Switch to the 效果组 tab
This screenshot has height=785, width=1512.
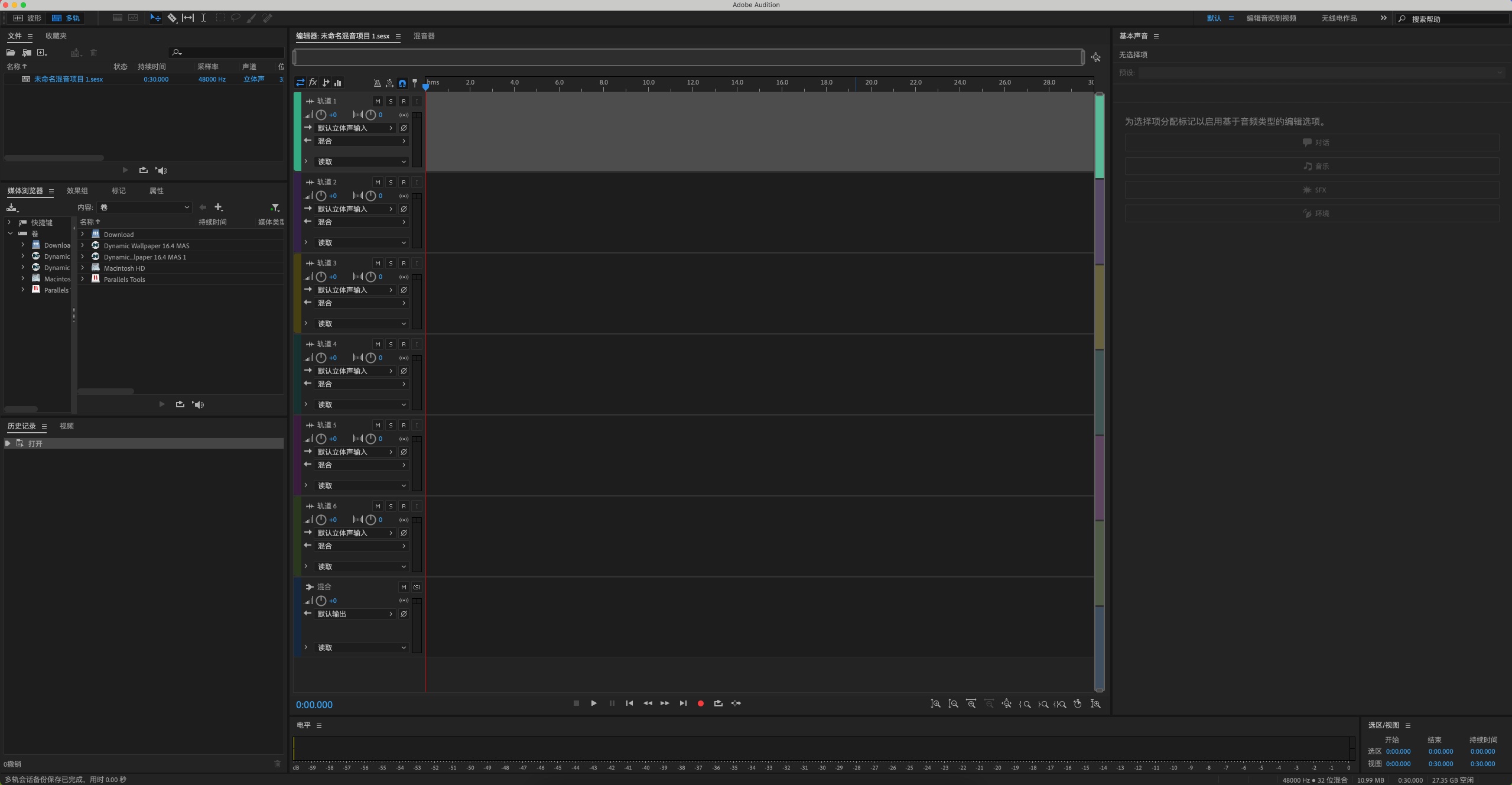click(x=77, y=191)
